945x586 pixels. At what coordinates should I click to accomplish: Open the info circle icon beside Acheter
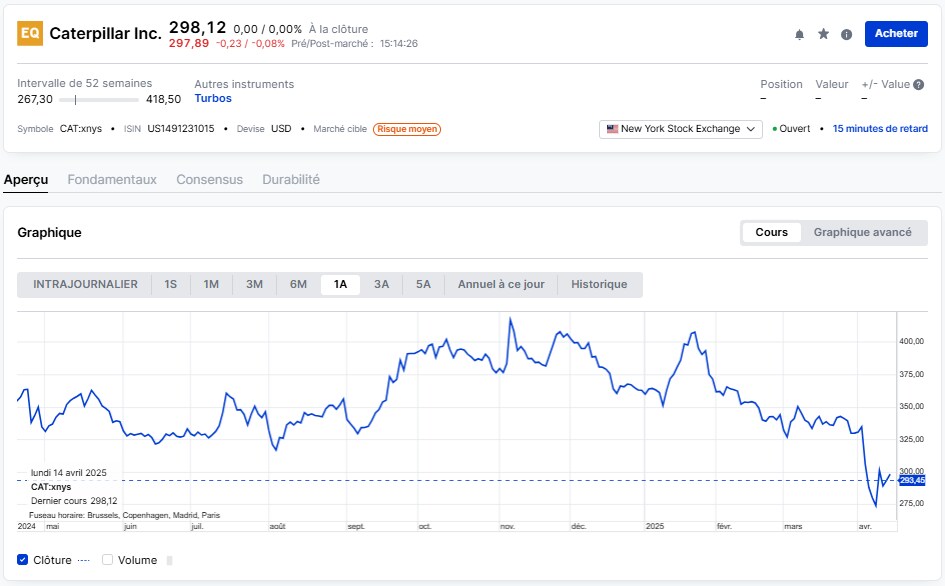click(846, 34)
